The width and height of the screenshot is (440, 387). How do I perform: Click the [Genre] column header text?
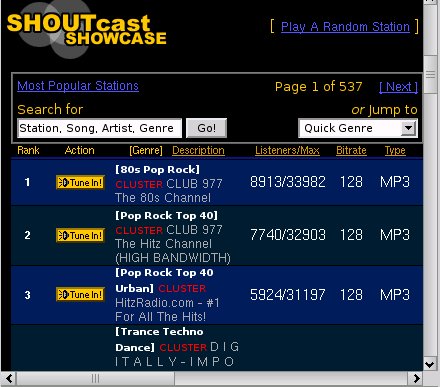[x=146, y=150]
